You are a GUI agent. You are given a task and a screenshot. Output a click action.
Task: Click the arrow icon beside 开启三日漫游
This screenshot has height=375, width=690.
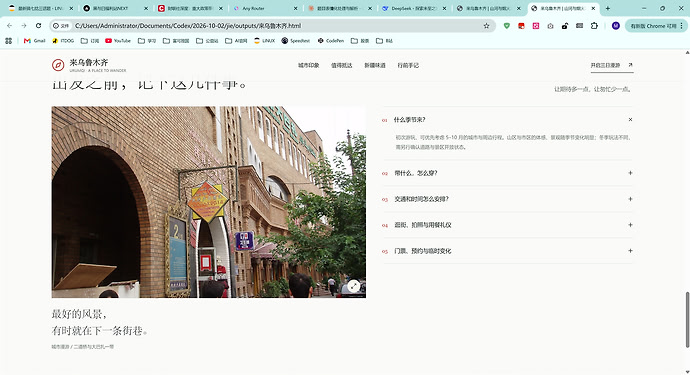tap(630, 65)
